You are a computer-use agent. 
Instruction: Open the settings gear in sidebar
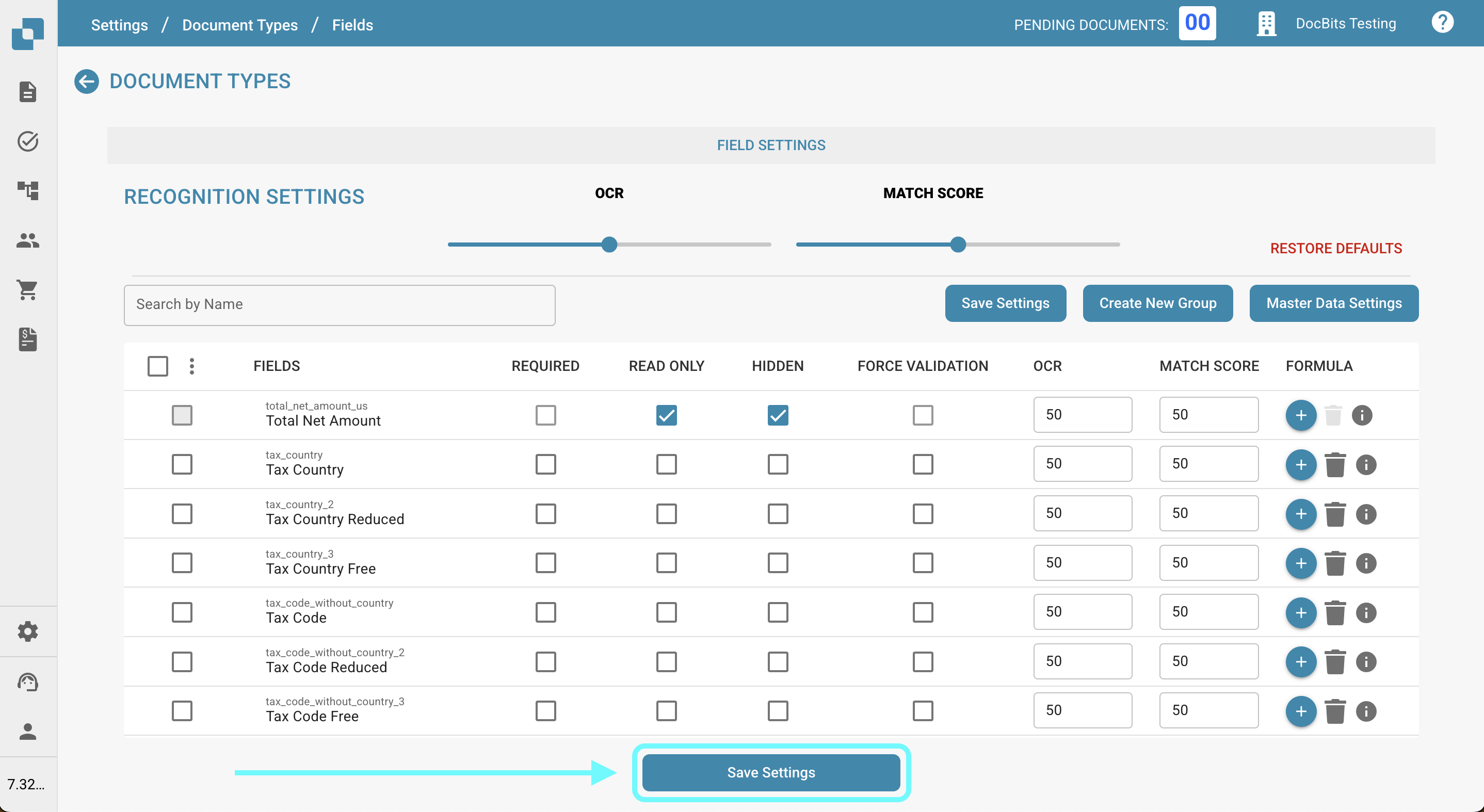coord(28,632)
